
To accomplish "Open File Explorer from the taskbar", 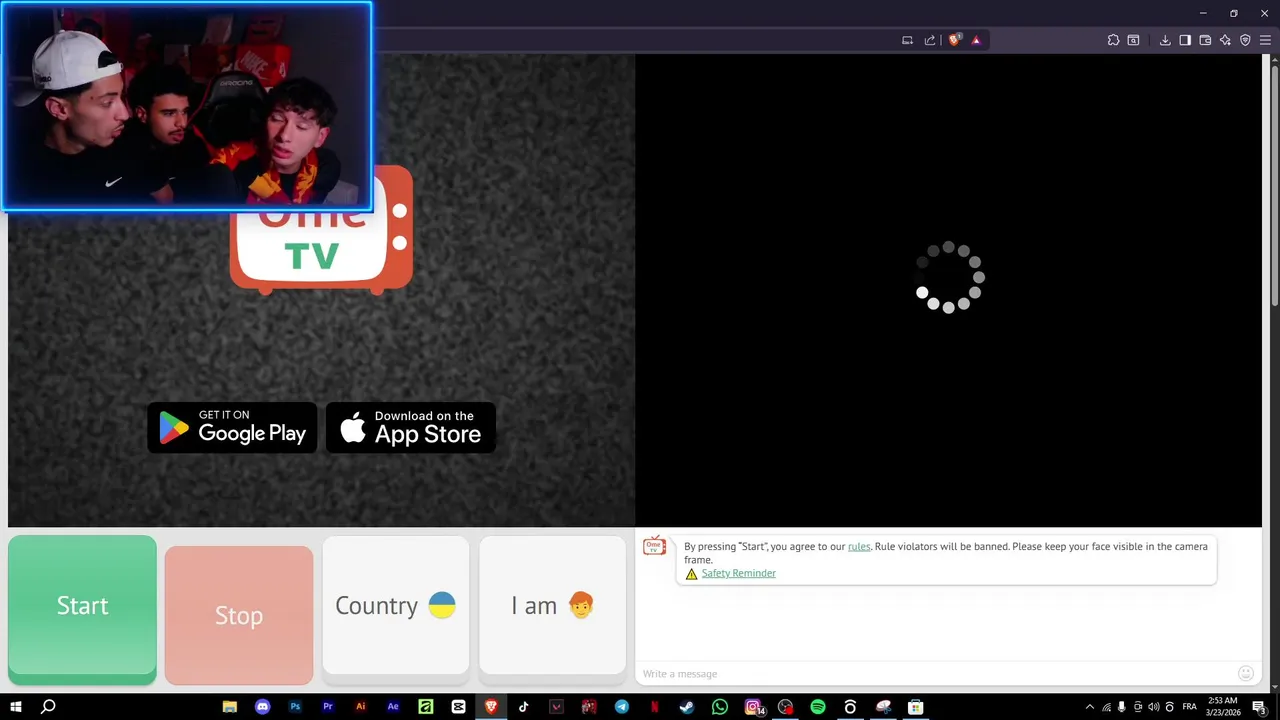I will (230, 707).
